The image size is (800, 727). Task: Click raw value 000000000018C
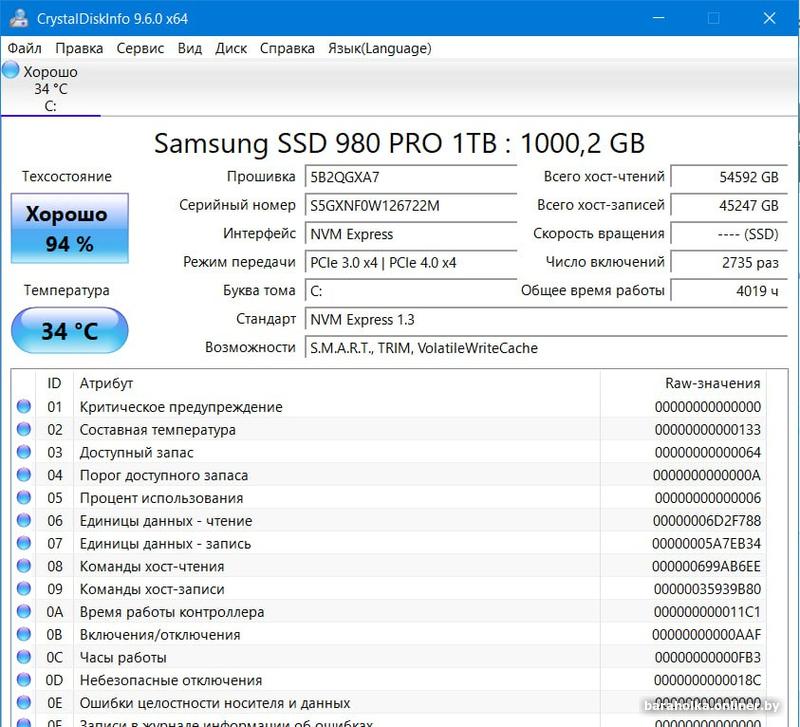tap(708, 680)
